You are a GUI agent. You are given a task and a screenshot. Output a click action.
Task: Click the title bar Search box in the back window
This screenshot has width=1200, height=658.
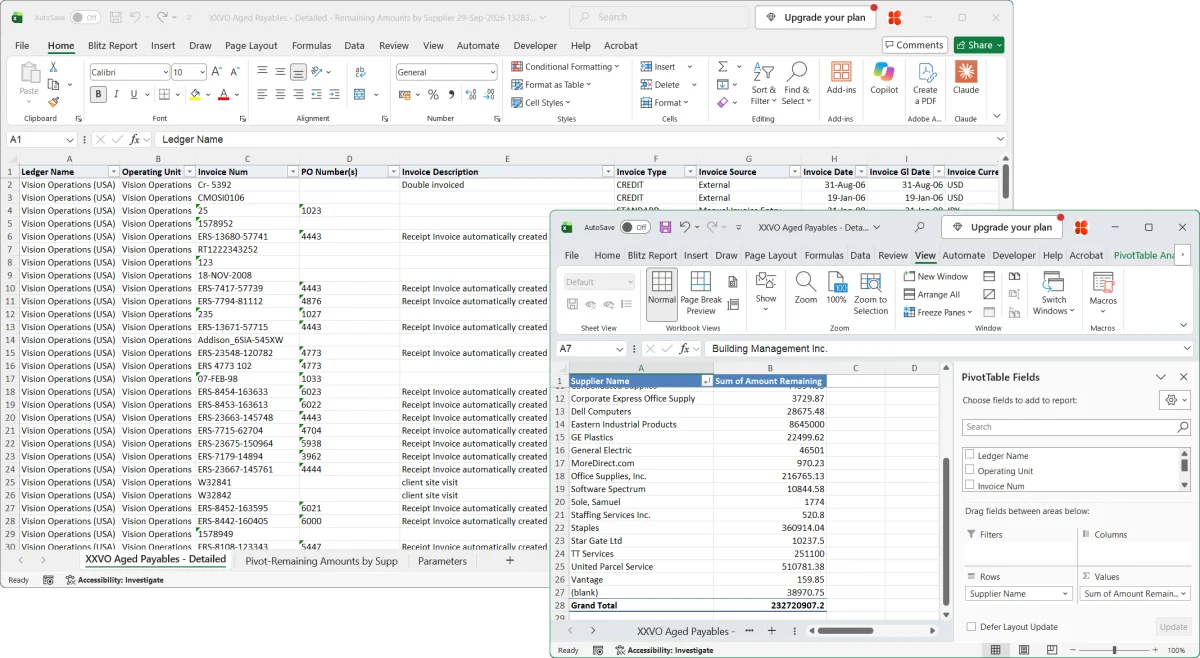[x=659, y=18]
